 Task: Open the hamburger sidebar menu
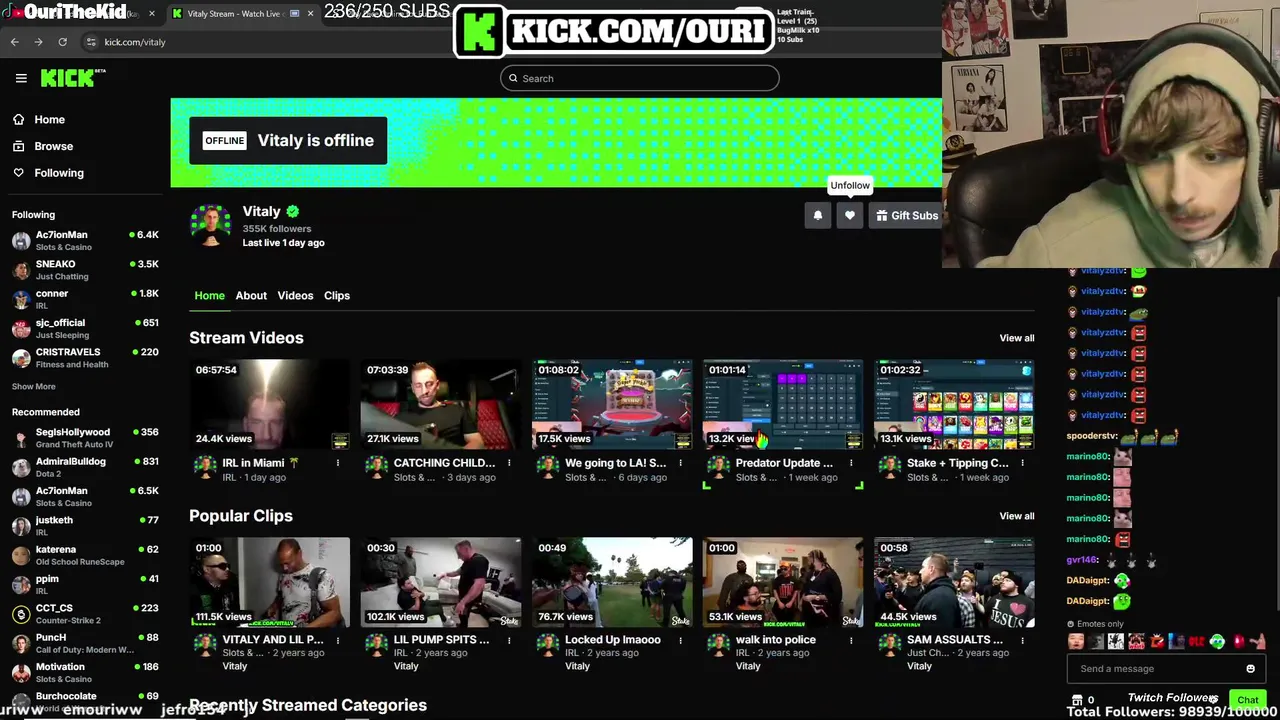point(21,78)
